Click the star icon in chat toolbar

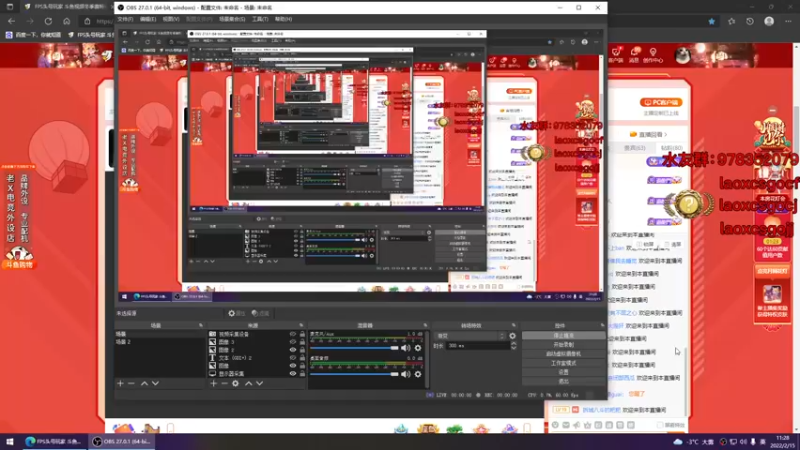587,424
